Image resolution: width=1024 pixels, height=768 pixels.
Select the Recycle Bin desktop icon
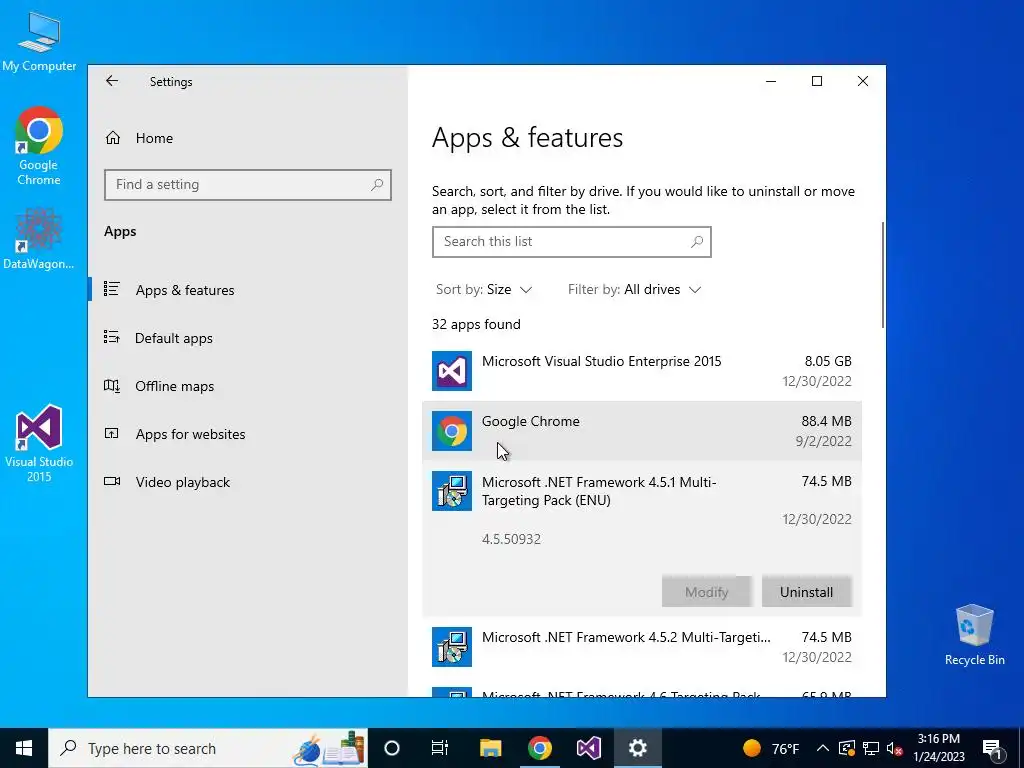coord(974,635)
